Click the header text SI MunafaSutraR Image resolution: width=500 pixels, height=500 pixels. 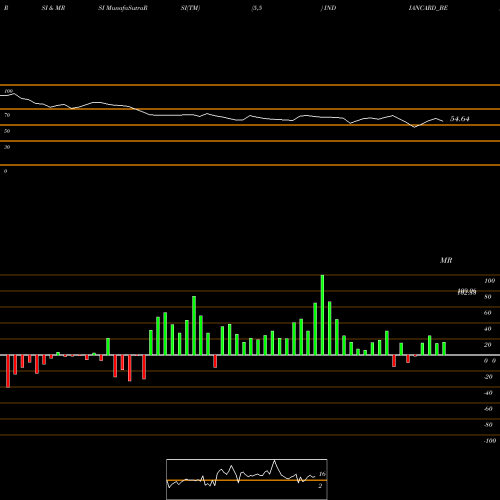click(x=123, y=8)
